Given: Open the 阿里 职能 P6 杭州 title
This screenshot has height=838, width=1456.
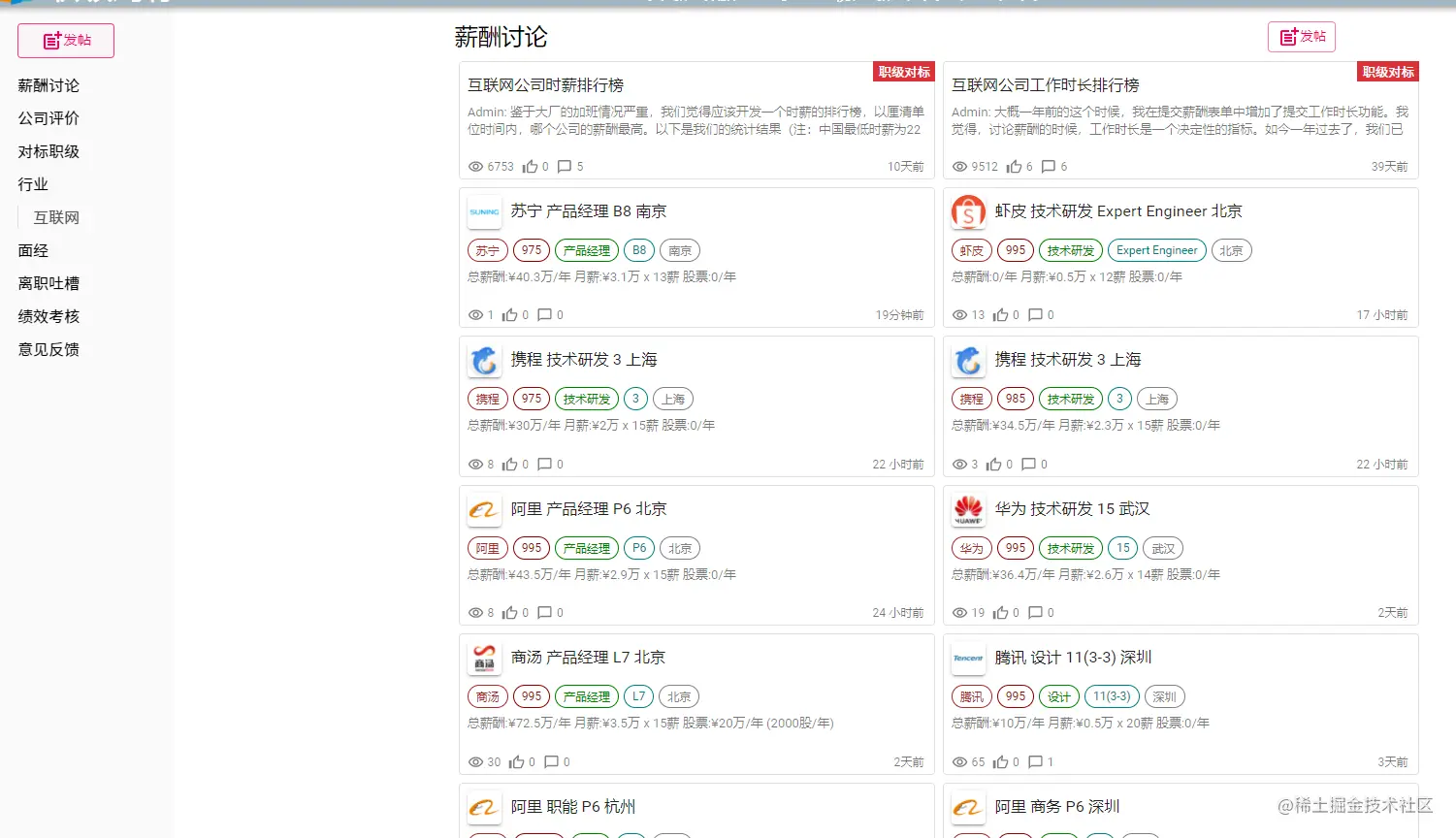Looking at the screenshot, I should [573, 807].
